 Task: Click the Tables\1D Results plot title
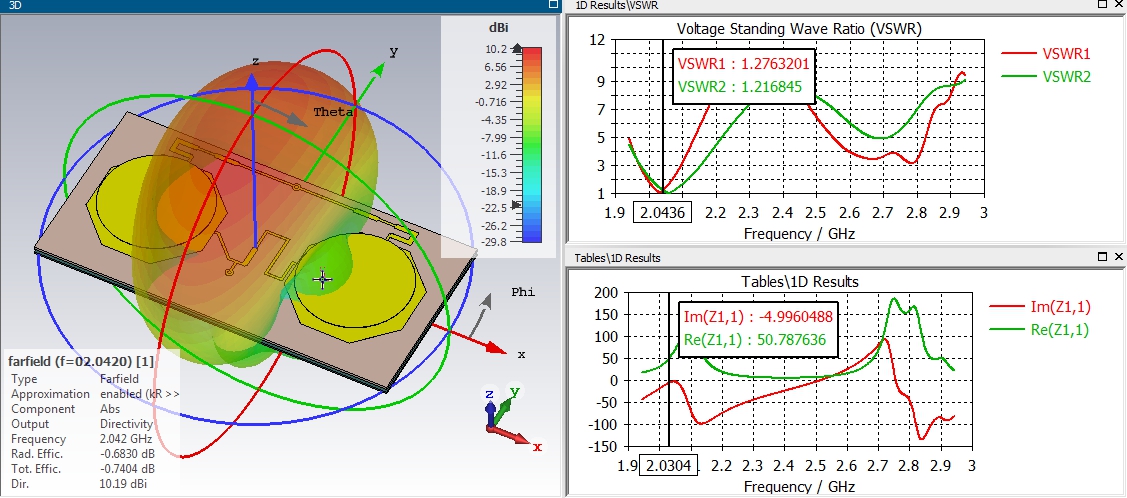click(x=799, y=281)
